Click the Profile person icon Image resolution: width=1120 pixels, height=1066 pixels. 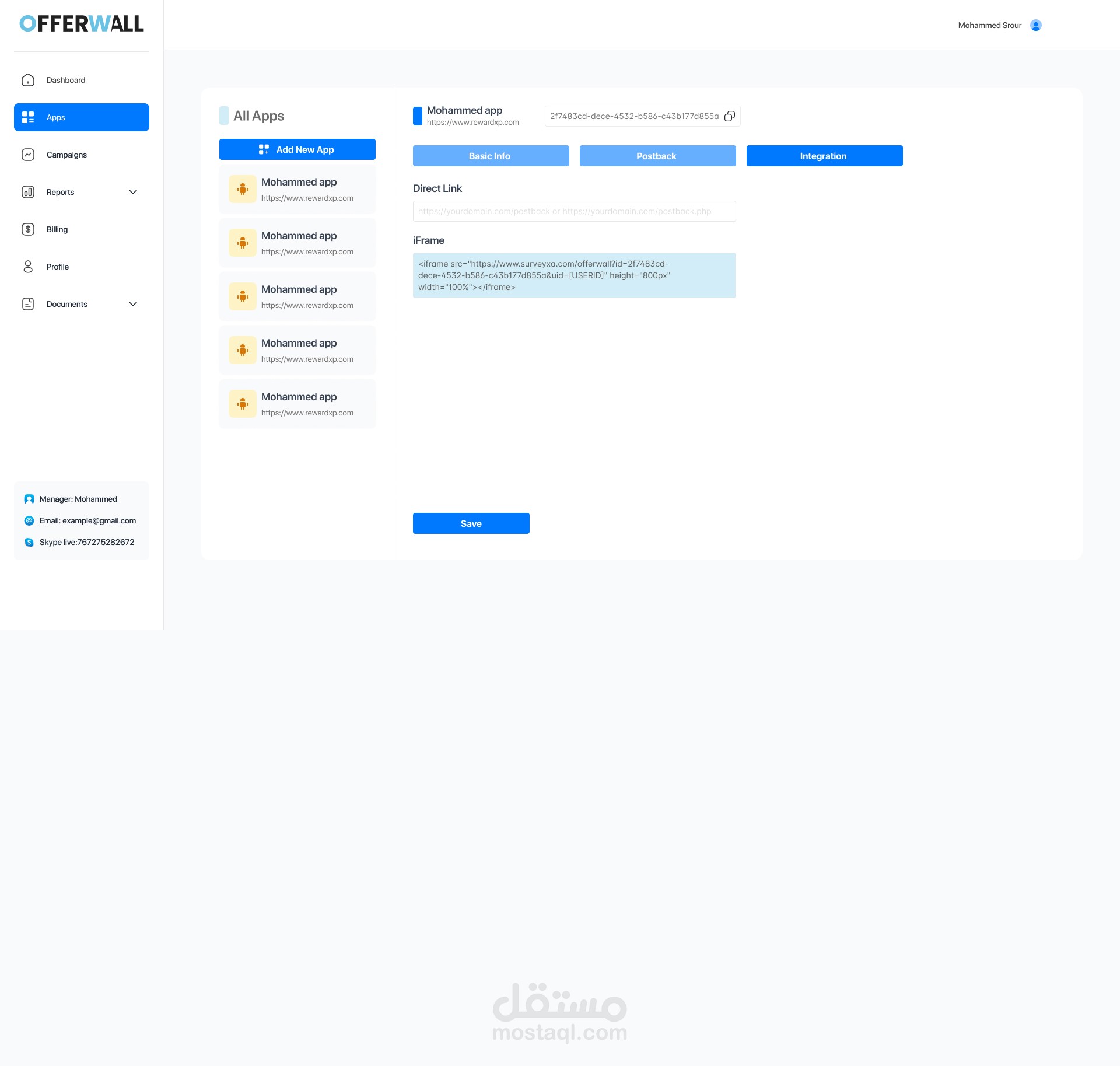[28, 267]
